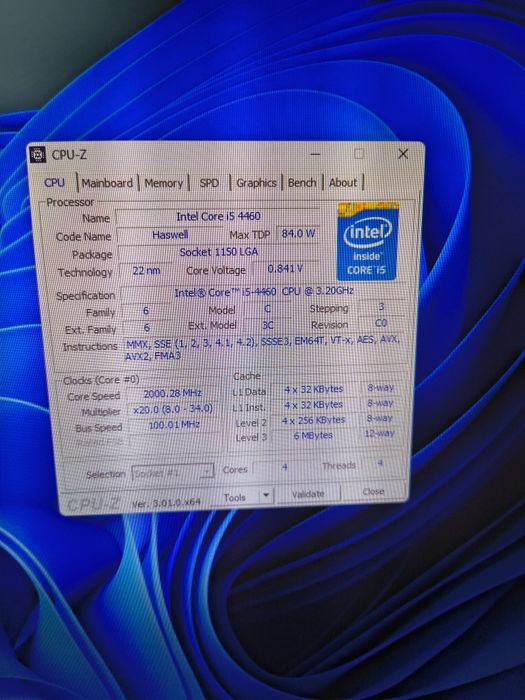
Task: Click the Specification field with i5-4460 @ 3.20GHz
Action: click(x=263, y=292)
